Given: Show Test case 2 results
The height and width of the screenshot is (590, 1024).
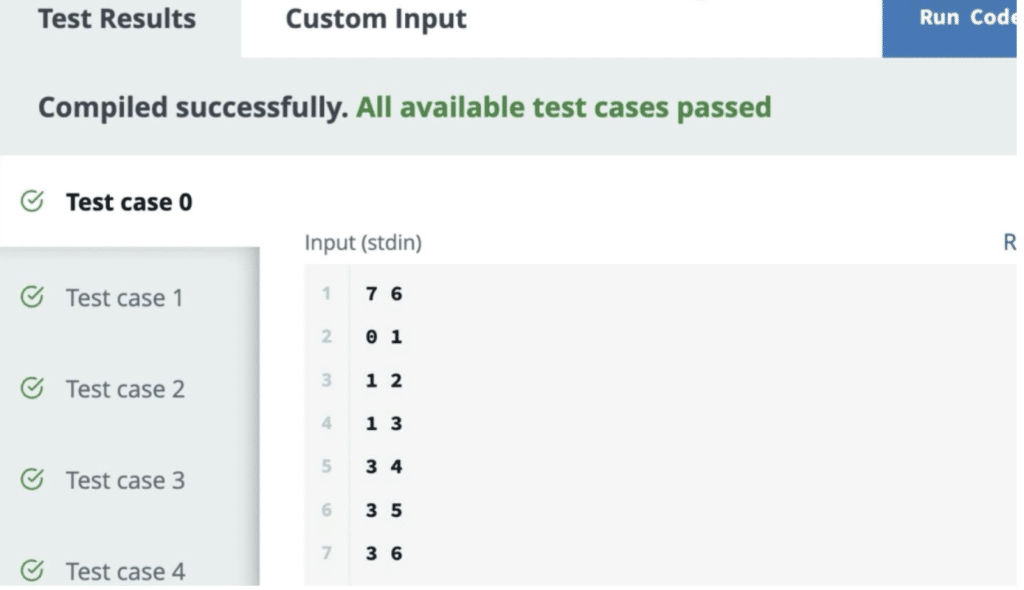Looking at the screenshot, I should pos(125,388).
